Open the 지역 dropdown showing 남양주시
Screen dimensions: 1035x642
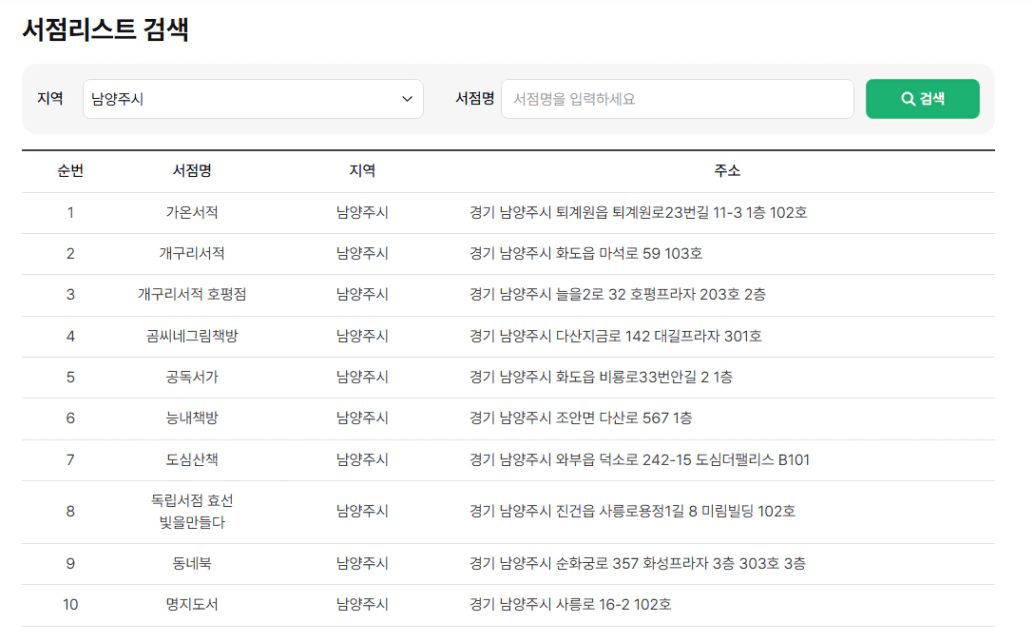click(253, 99)
